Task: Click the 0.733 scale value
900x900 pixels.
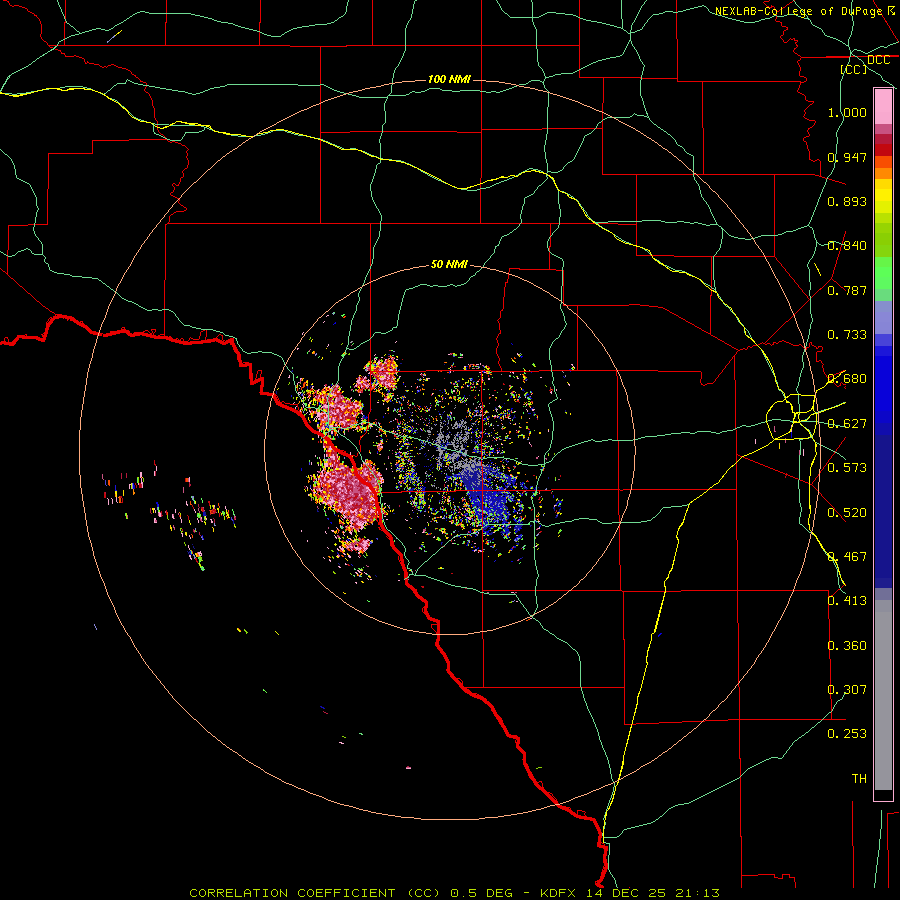Action: click(x=847, y=335)
